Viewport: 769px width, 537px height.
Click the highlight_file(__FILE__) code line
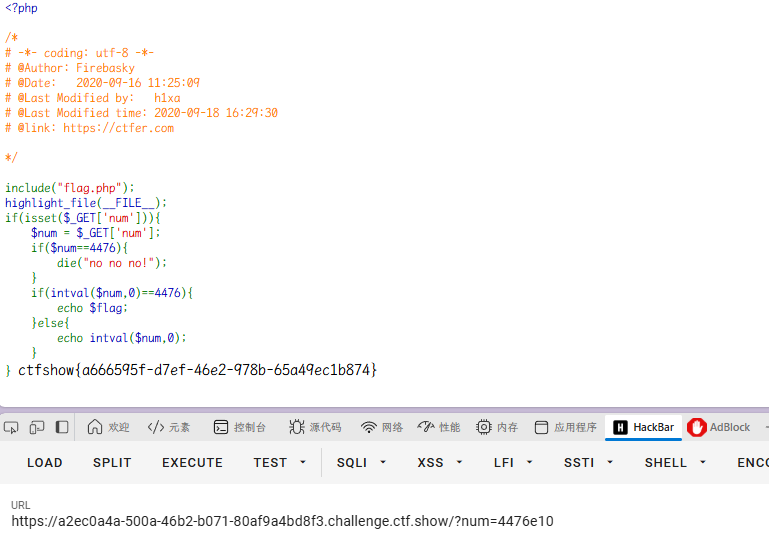click(86, 203)
